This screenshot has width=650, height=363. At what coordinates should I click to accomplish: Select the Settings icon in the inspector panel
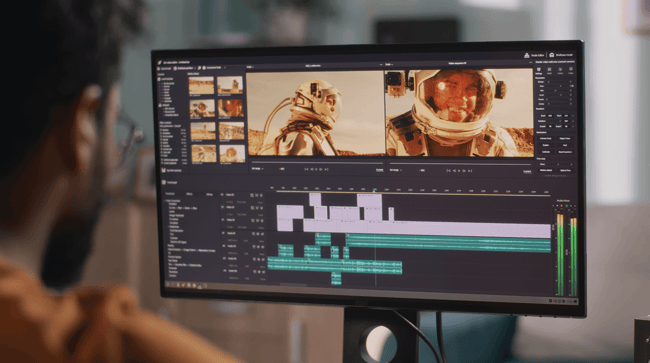point(539,69)
